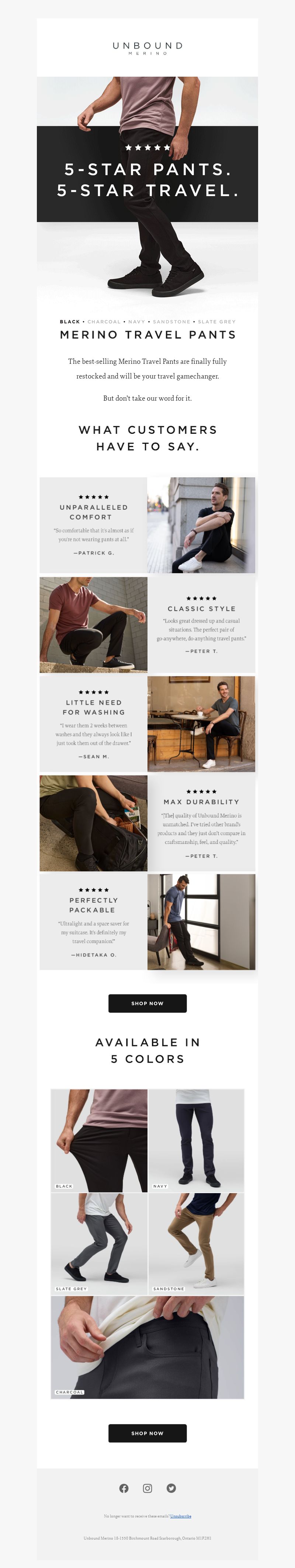Open the Charcoal pants close-up photo
295x1568 pixels.
pyautogui.click(x=147, y=1347)
